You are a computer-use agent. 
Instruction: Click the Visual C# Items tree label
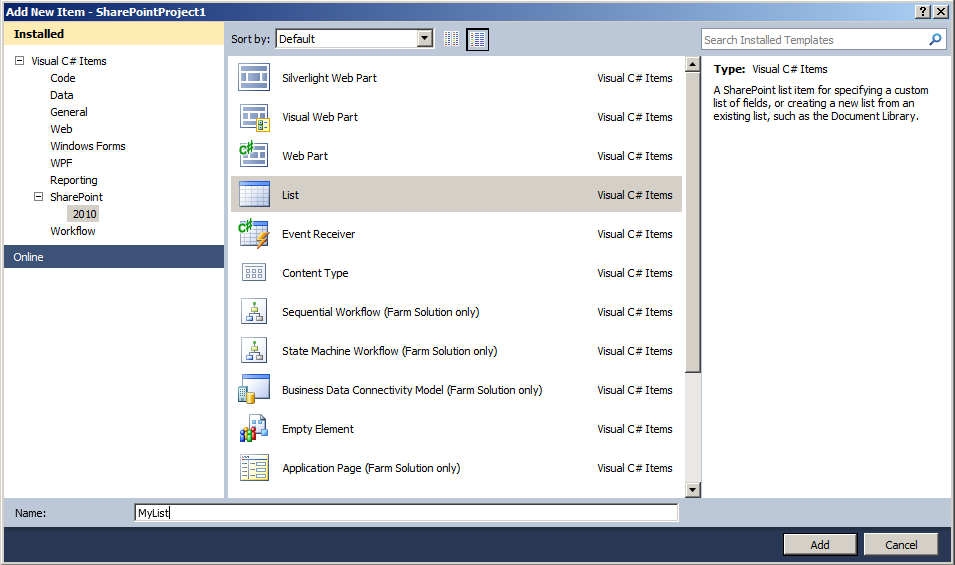pos(69,61)
